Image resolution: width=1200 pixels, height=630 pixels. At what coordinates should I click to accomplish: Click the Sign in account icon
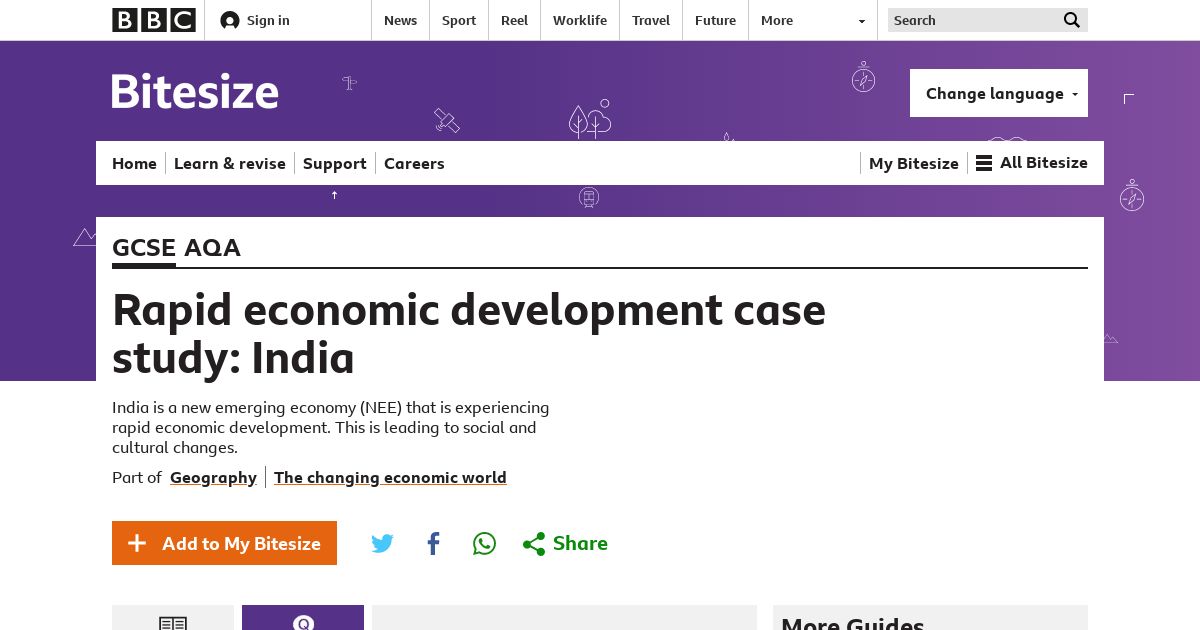pos(230,20)
